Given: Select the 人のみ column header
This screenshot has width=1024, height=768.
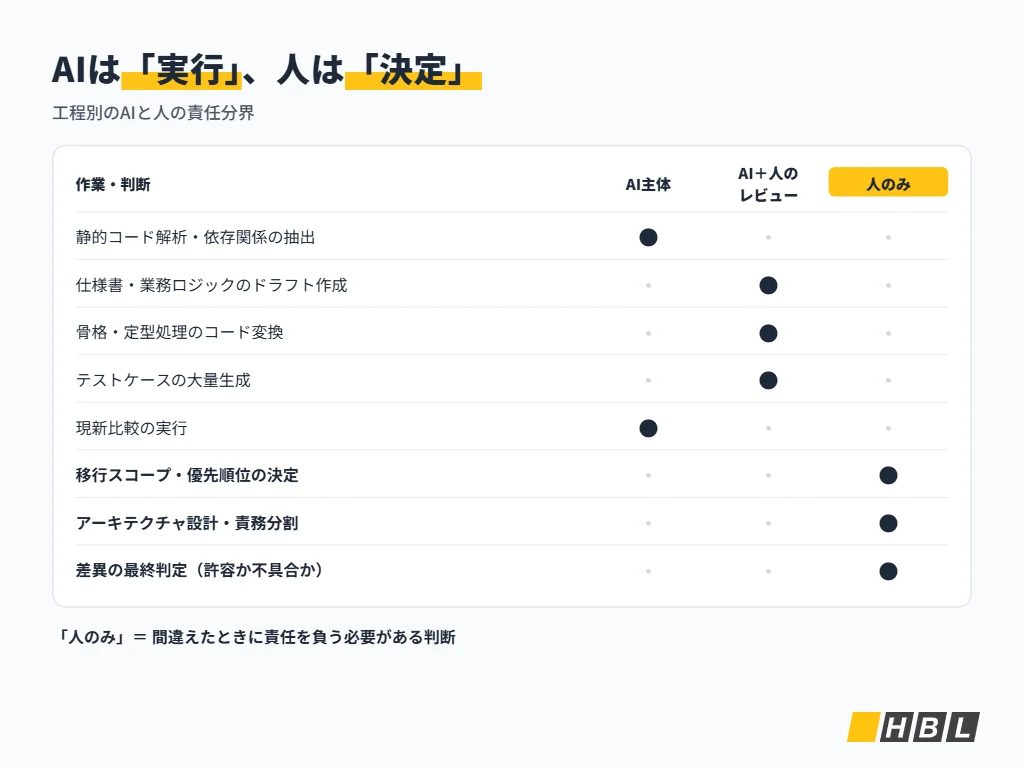Looking at the screenshot, I should tap(888, 182).
